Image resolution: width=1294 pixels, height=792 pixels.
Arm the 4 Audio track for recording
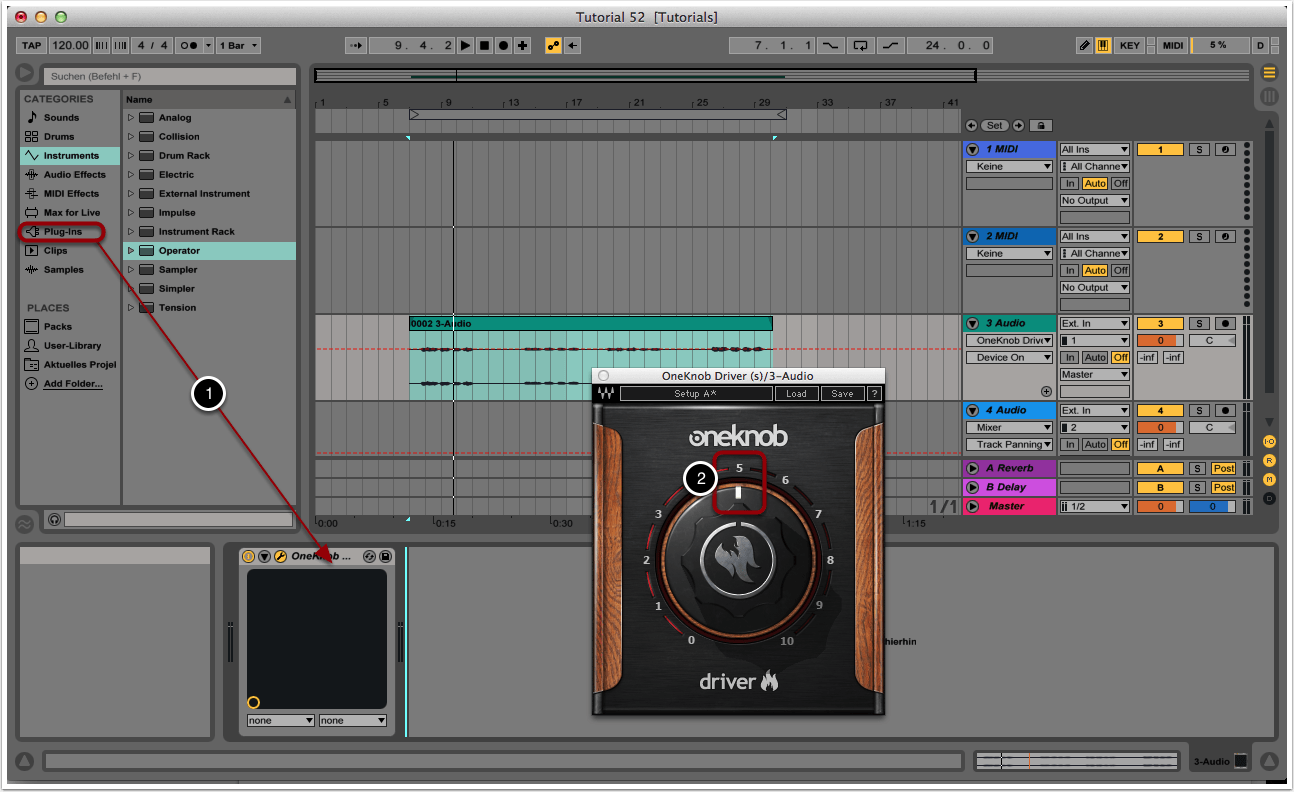point(1224,411)
